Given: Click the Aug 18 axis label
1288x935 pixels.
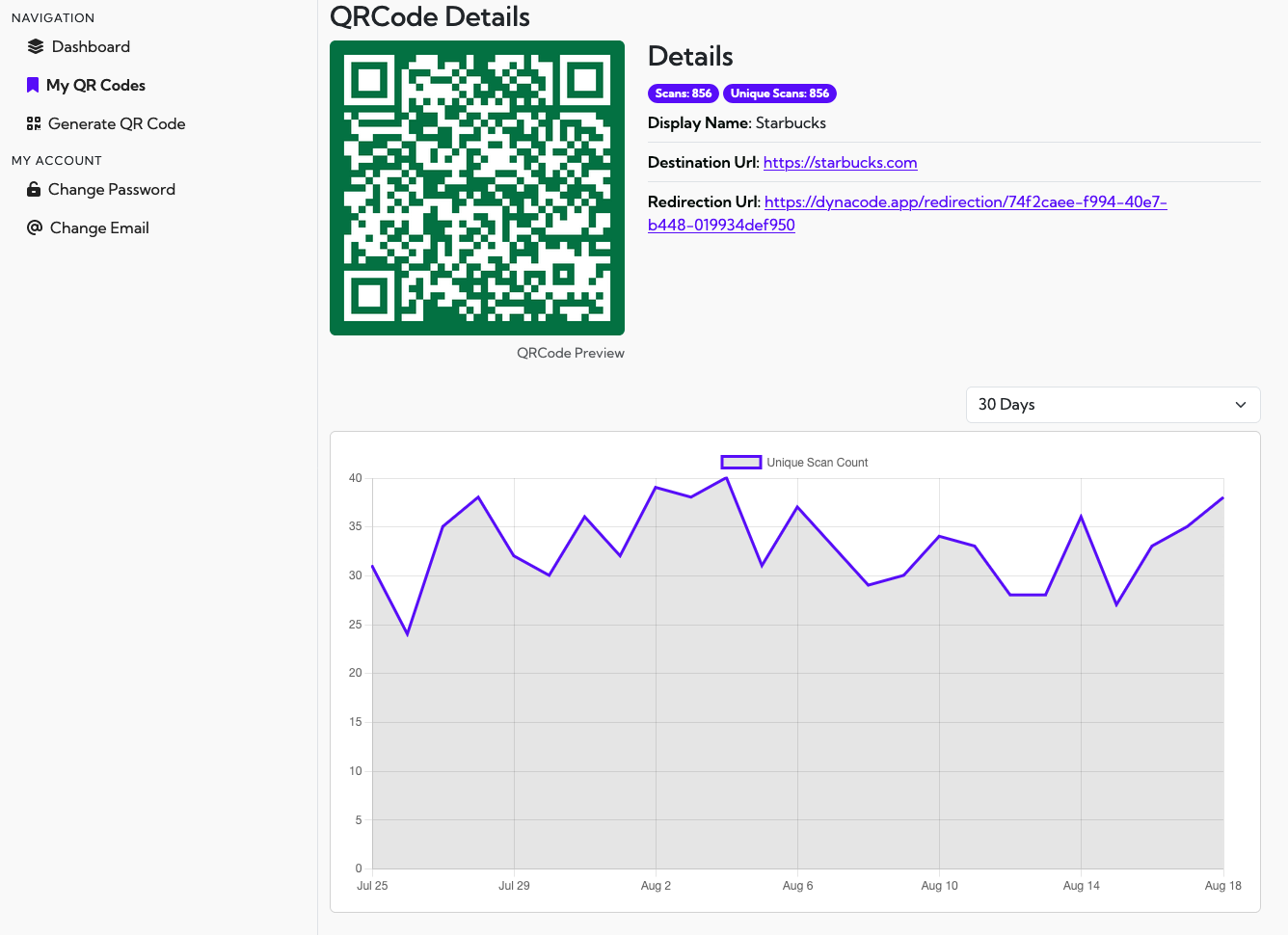Looking at the screenshot, I should 1222,886.
